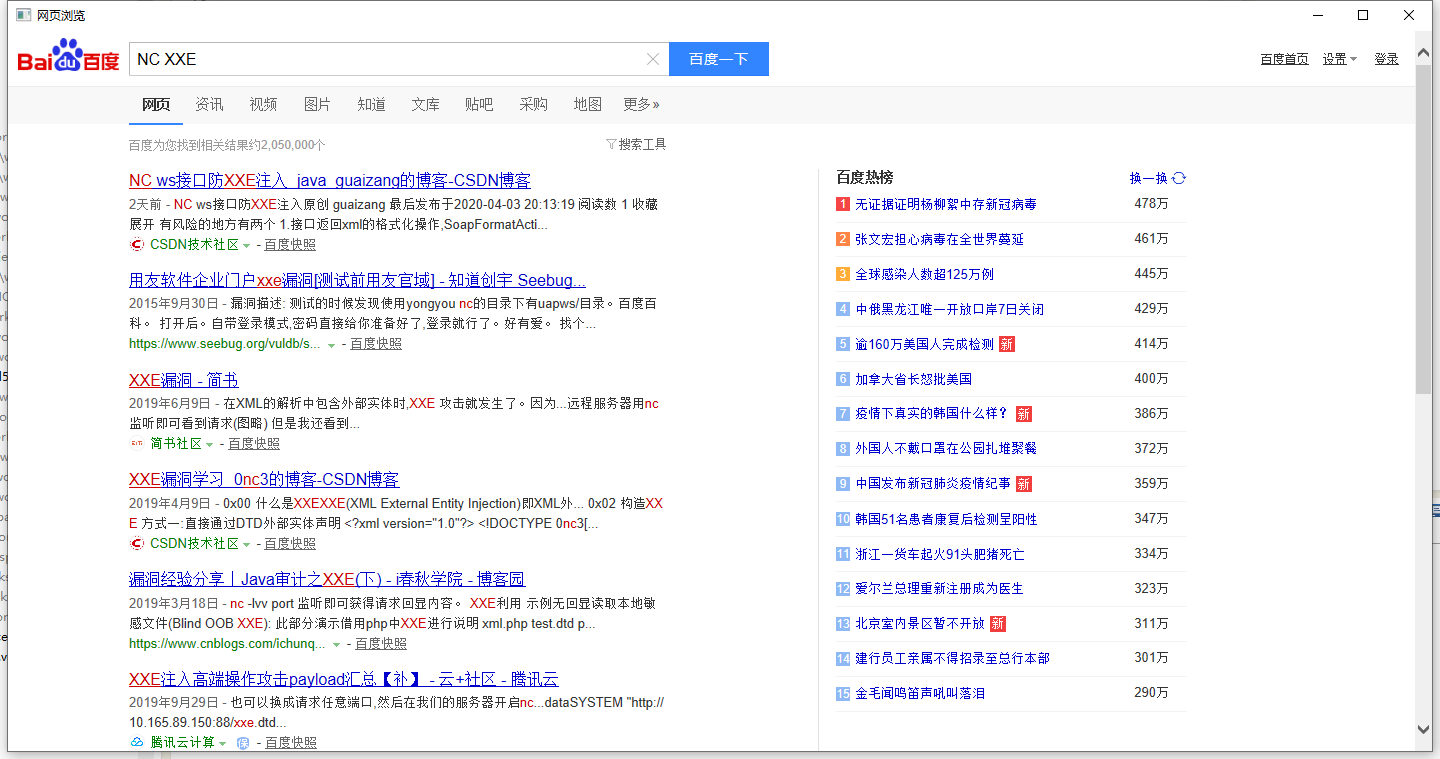Screen dimensions: 1440x759
Task: Open hot topic 全球感染人数超125万例
Action: pyautogui.click(x=925, y=274)
